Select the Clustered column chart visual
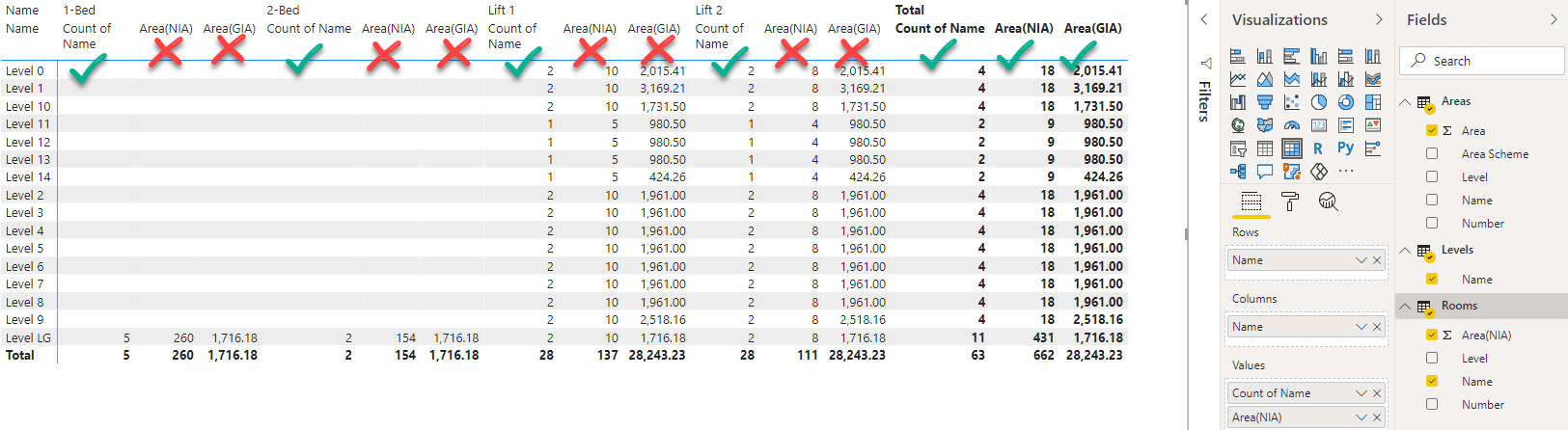This screenshot has width=1568, height=430. point(1319,56)
